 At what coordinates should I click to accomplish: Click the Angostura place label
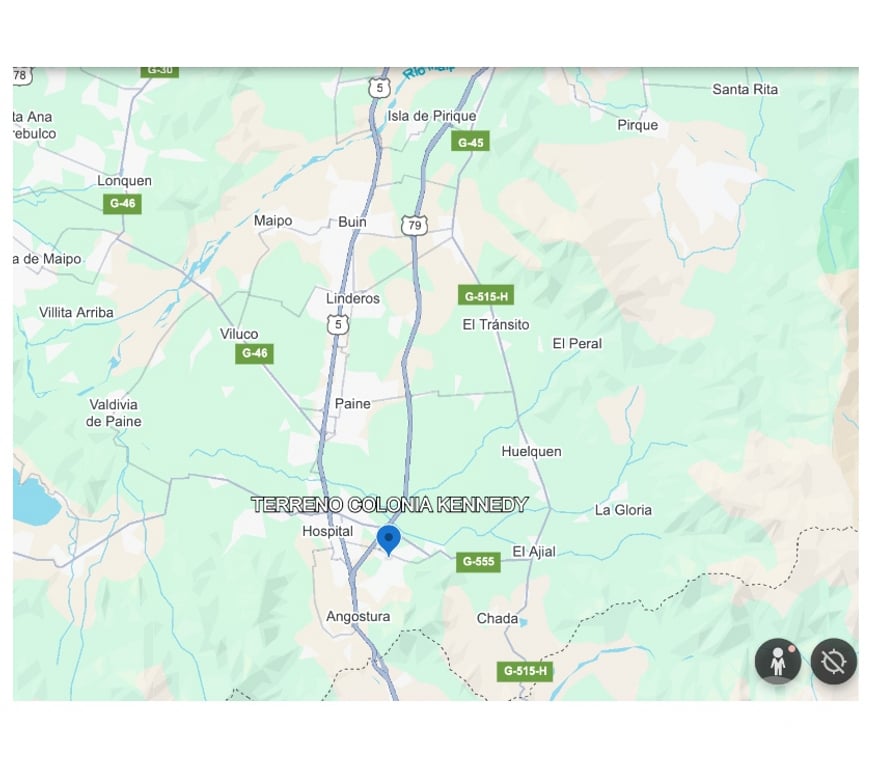tap(358, 617)
